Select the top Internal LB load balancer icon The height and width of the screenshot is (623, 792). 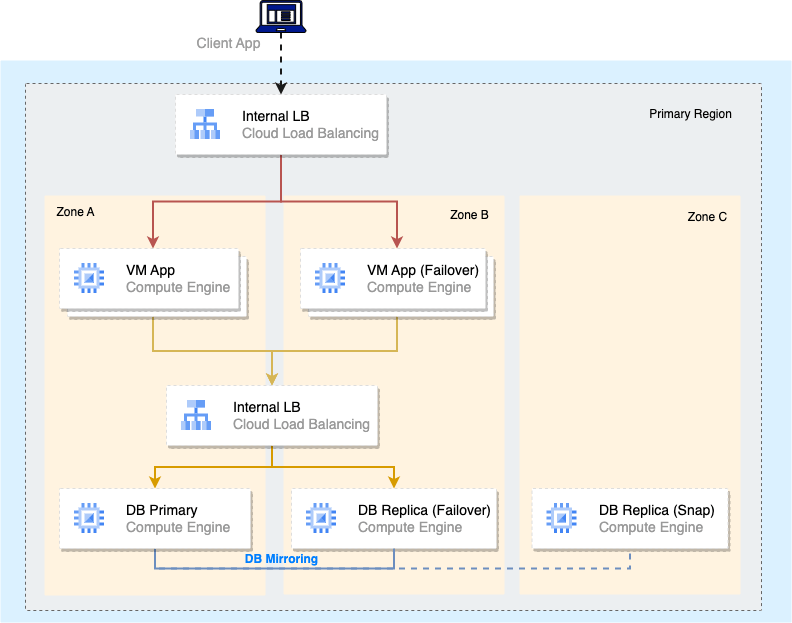click(x=205, y=125)
